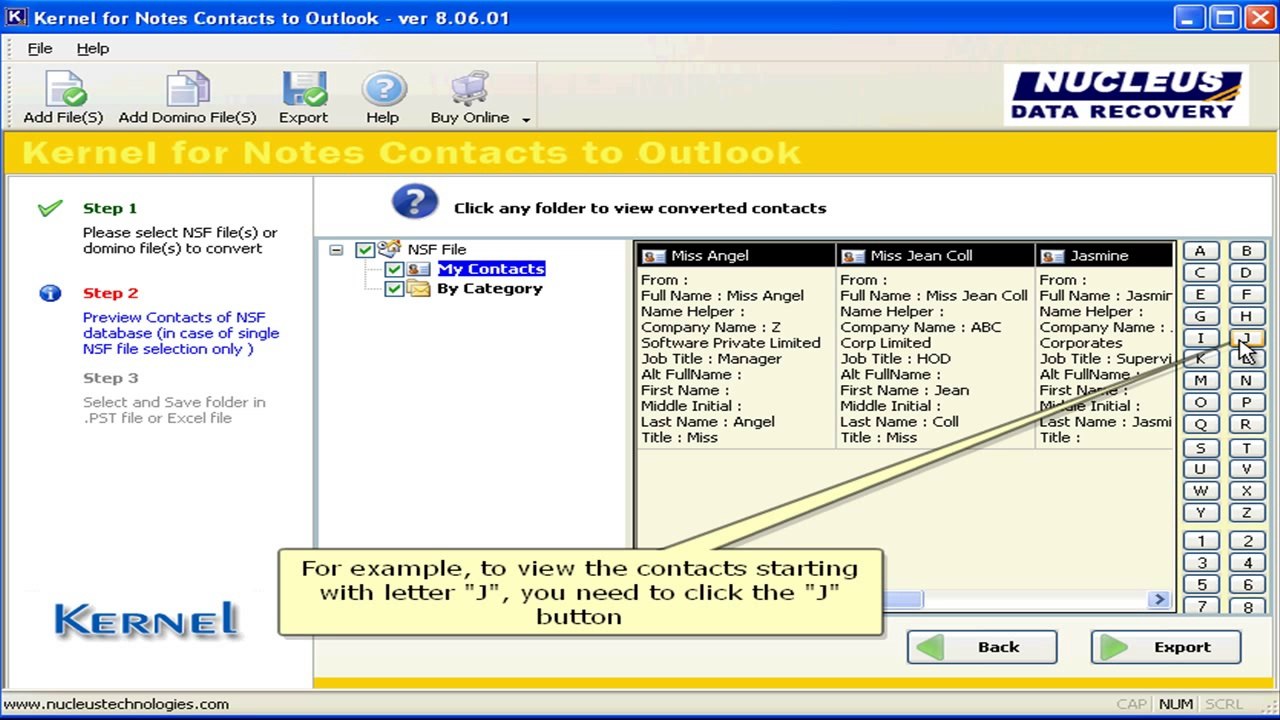
Task: Click the R alphabet button
Action: [x=1246, y=425]
